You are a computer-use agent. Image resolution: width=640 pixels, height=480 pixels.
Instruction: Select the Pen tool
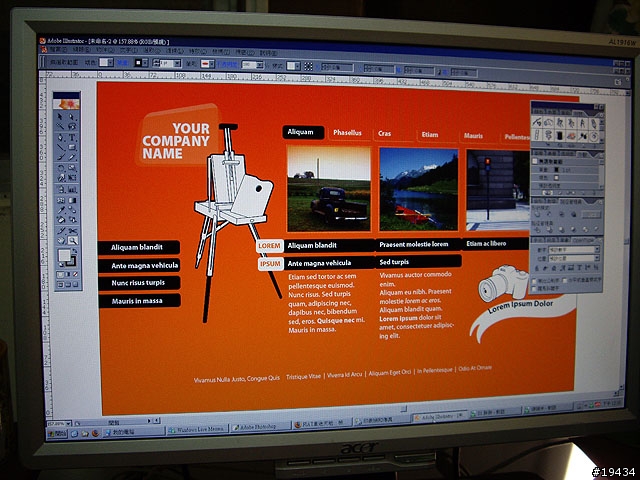[60, 137]
